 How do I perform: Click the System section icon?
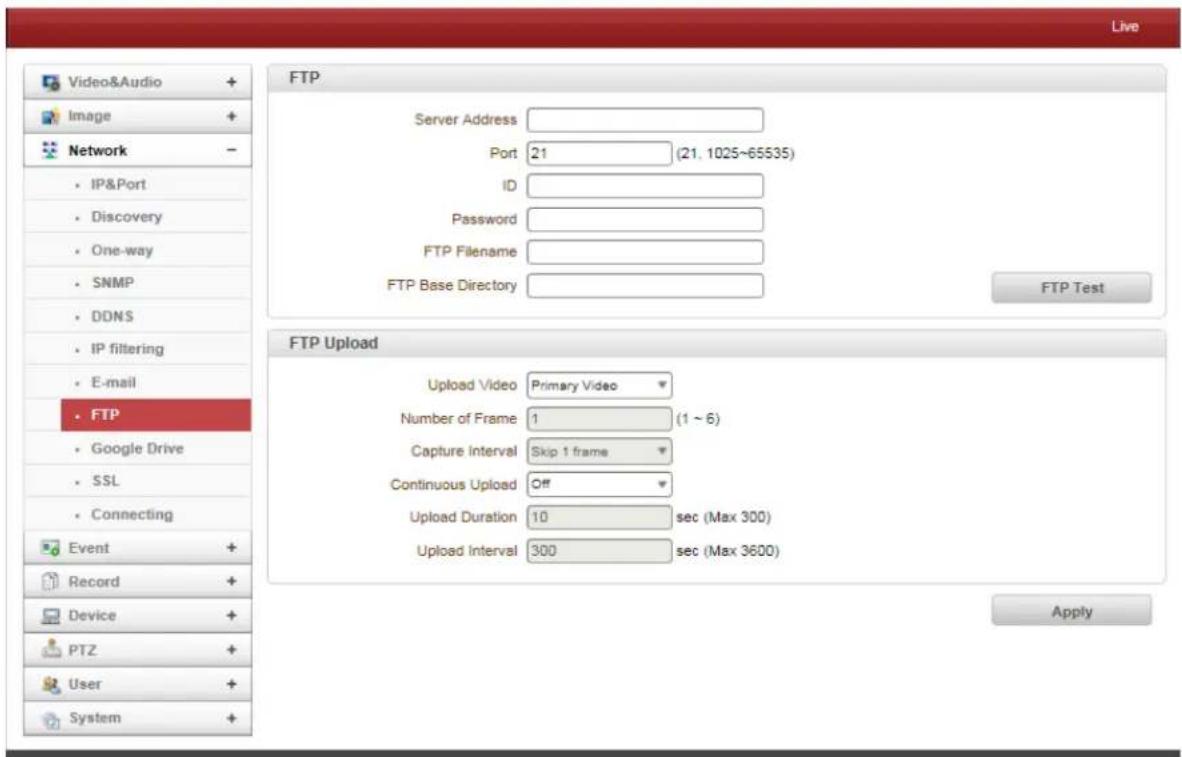tap(51, 719)
